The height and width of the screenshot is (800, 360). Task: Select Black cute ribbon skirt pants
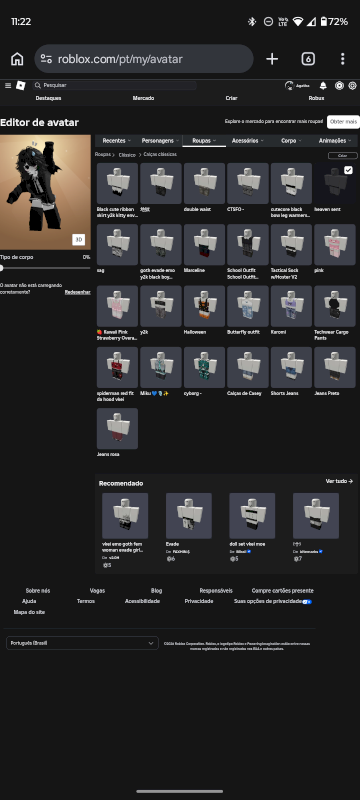(x=117, y=184)
